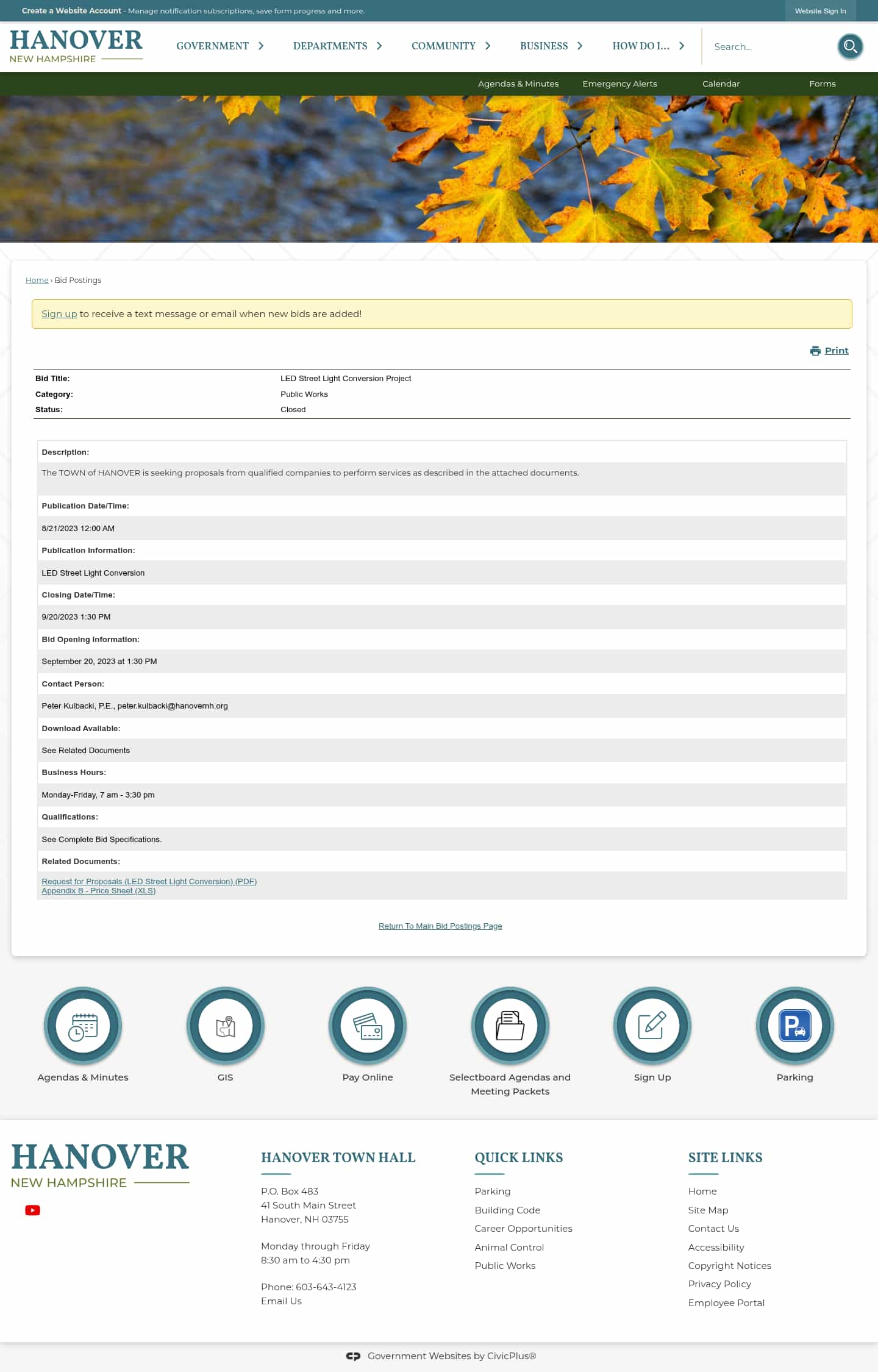Open the Pay Online credit card icon
Screen dimensions: 878x1372
[368, 1026]
